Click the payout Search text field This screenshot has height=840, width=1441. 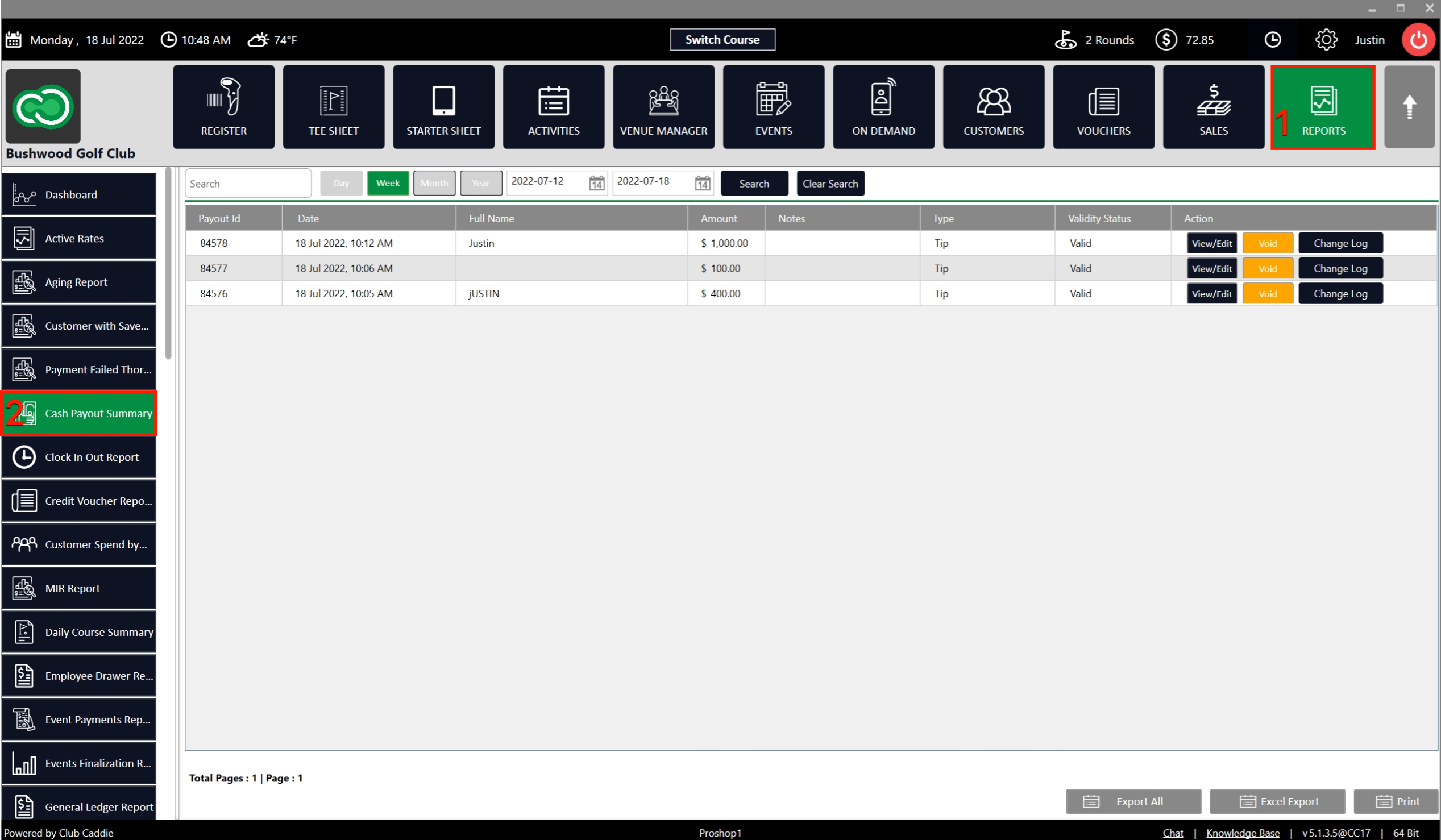[248, 184]
